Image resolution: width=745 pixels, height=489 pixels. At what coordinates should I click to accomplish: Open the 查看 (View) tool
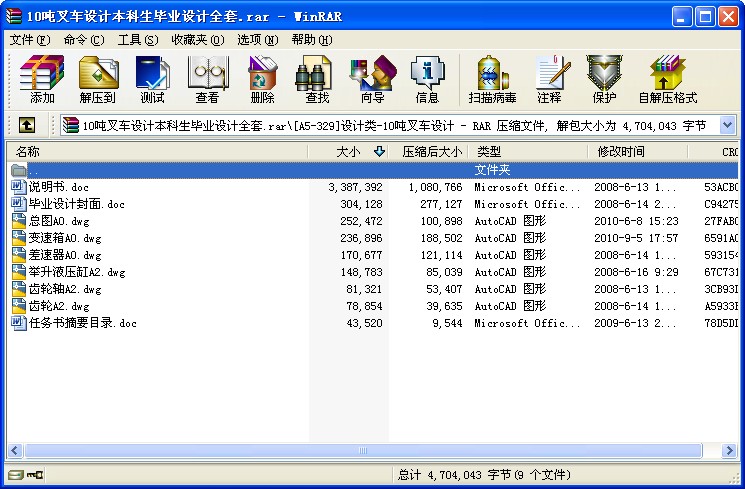click(x=207, y=79)
